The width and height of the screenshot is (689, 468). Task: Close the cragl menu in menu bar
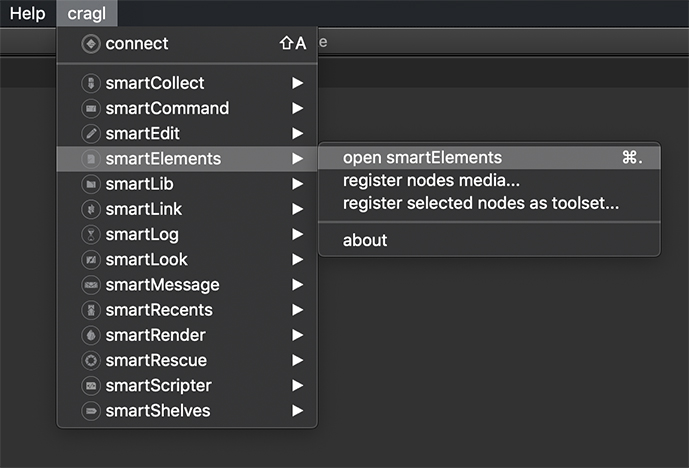coord(87,13)
